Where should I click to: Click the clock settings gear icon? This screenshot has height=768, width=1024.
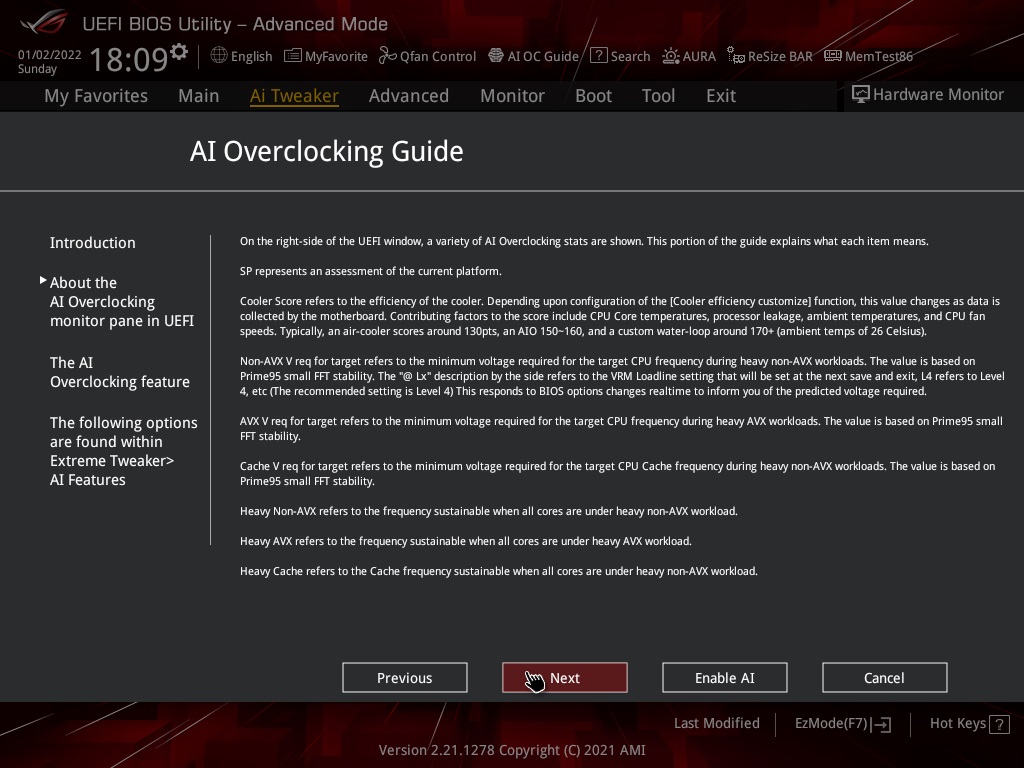click(179, 51)
